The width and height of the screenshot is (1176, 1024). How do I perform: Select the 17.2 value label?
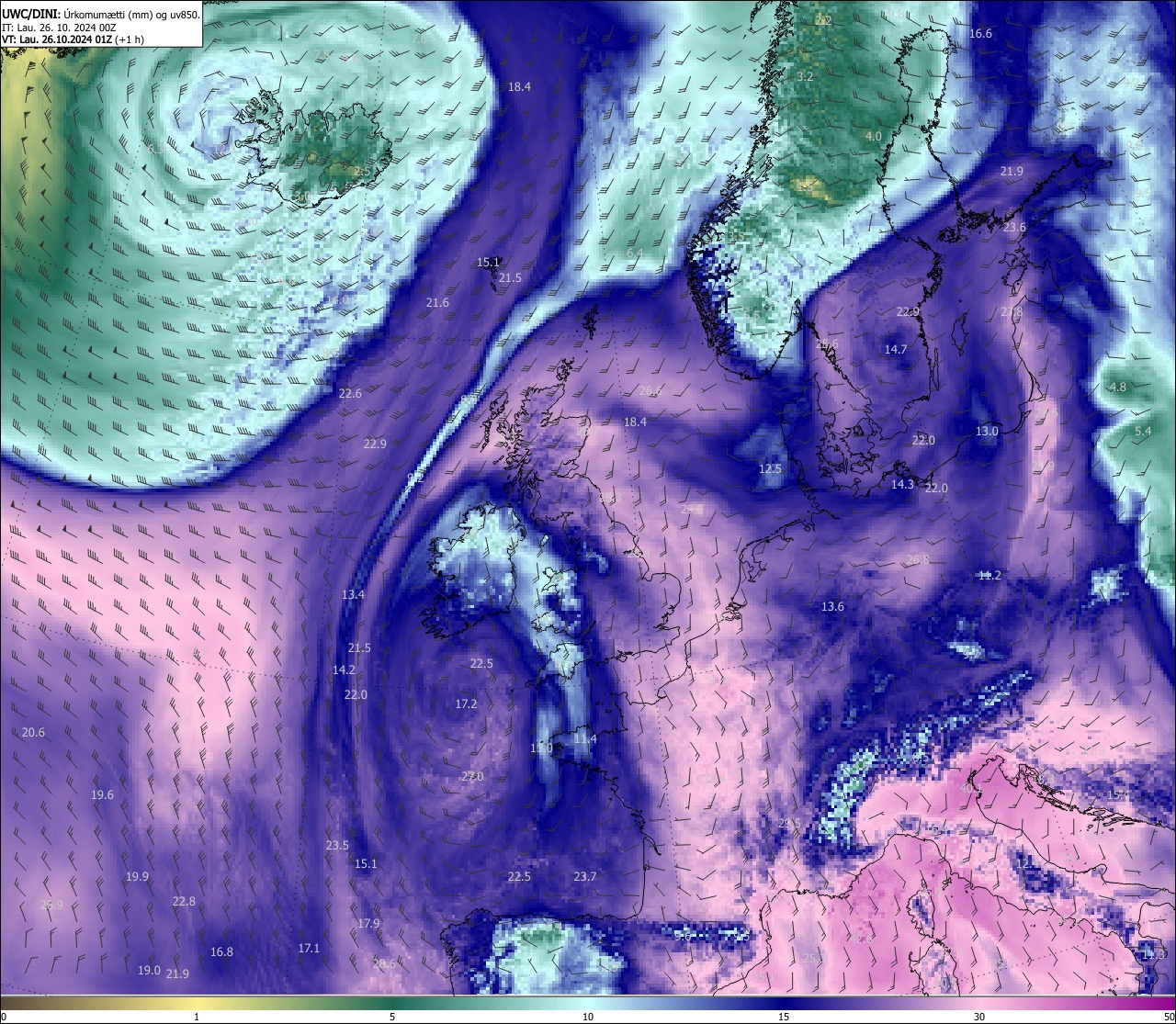click(x=466, y=704)
